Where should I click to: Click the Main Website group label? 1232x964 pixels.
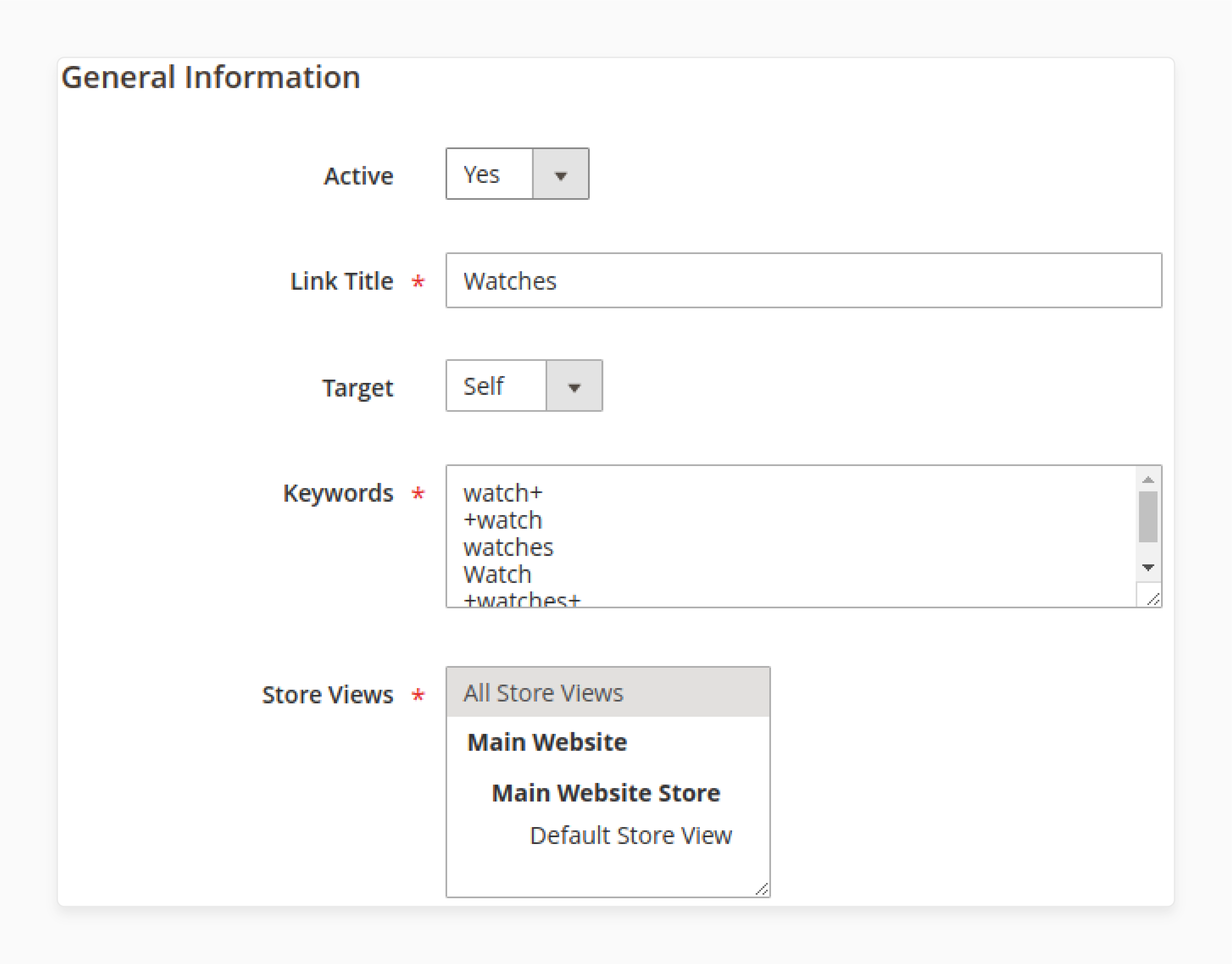(x=547, y=742)
